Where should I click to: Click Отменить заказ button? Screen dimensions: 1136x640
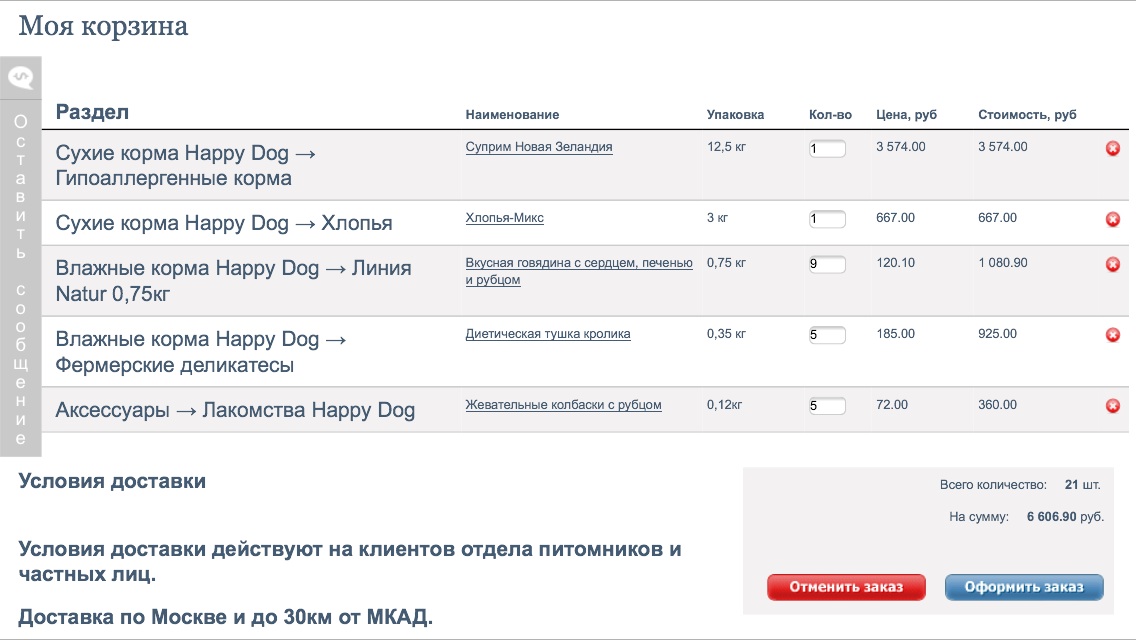click(846, 587)
